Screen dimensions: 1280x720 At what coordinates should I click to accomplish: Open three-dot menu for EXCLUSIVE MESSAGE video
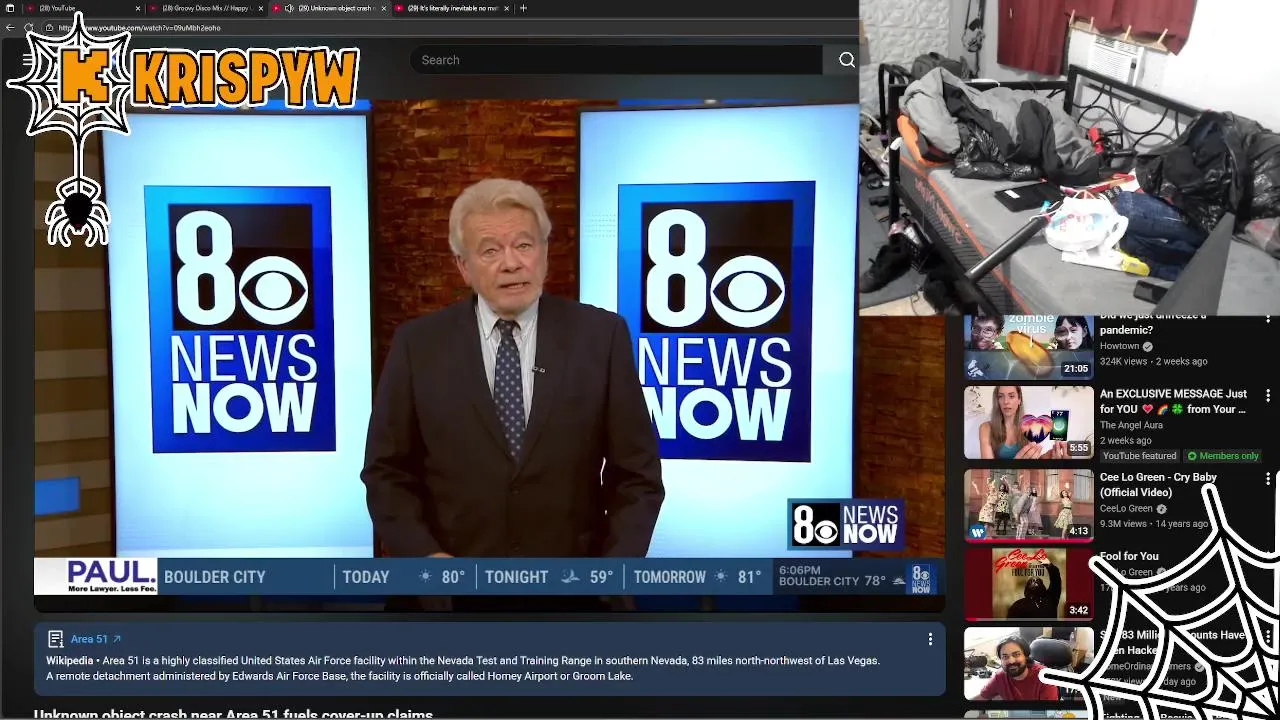(1268, 396)
